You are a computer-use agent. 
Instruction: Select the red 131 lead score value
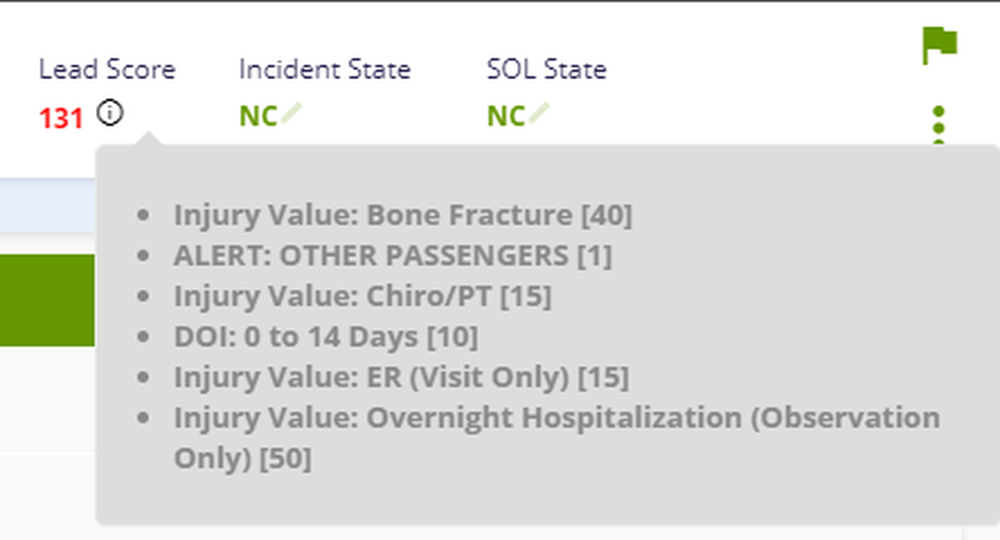61,118
